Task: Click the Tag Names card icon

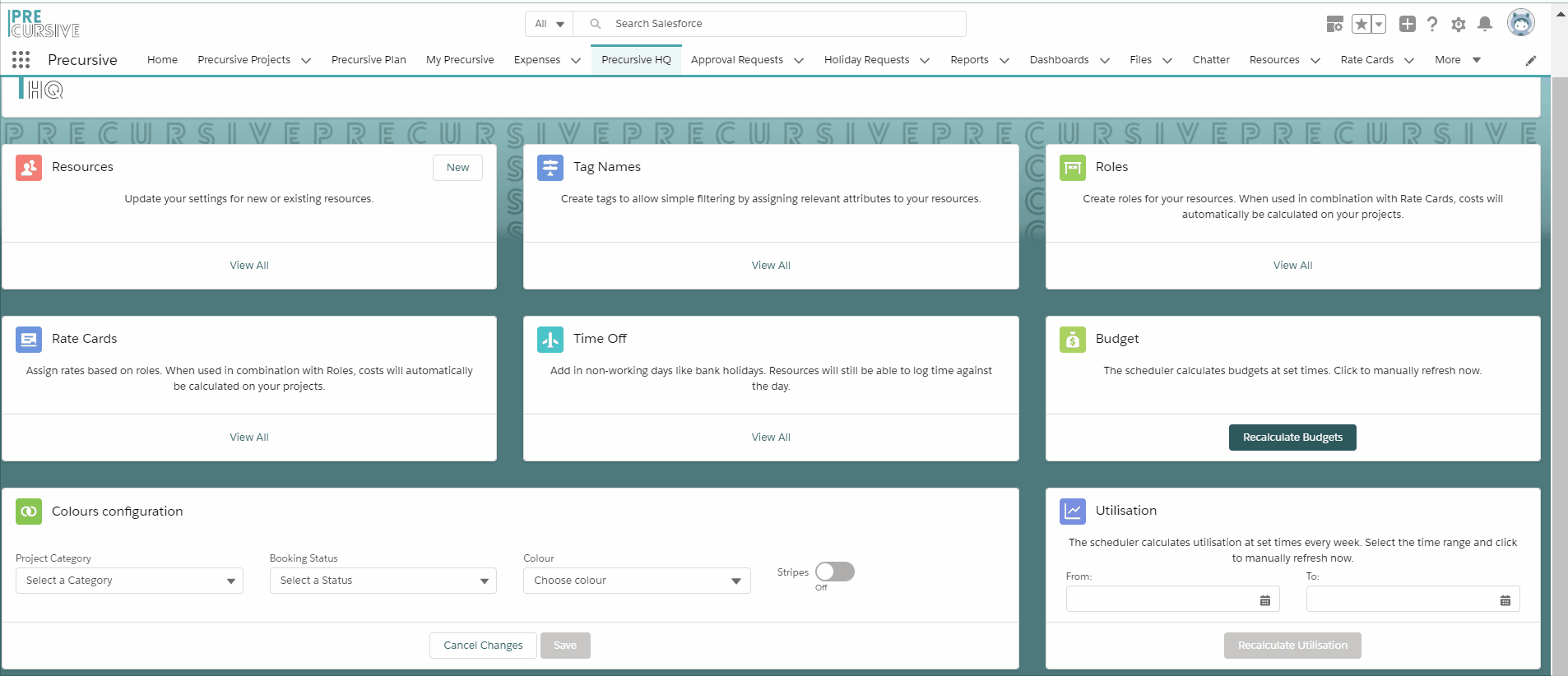Action: tap(550, 168)
